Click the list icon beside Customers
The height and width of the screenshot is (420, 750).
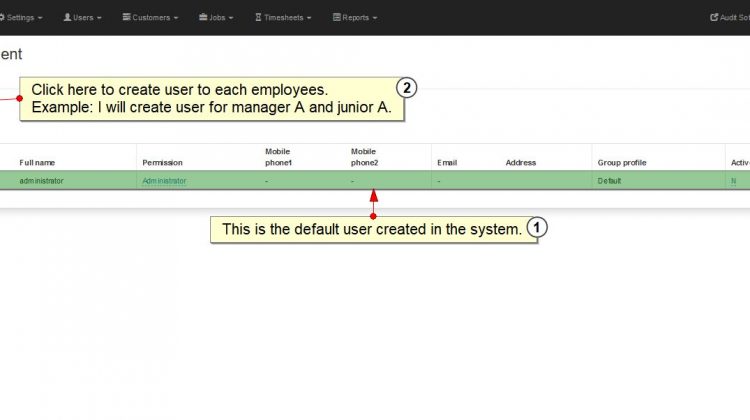pyautogui.click(x=126, y=17)
